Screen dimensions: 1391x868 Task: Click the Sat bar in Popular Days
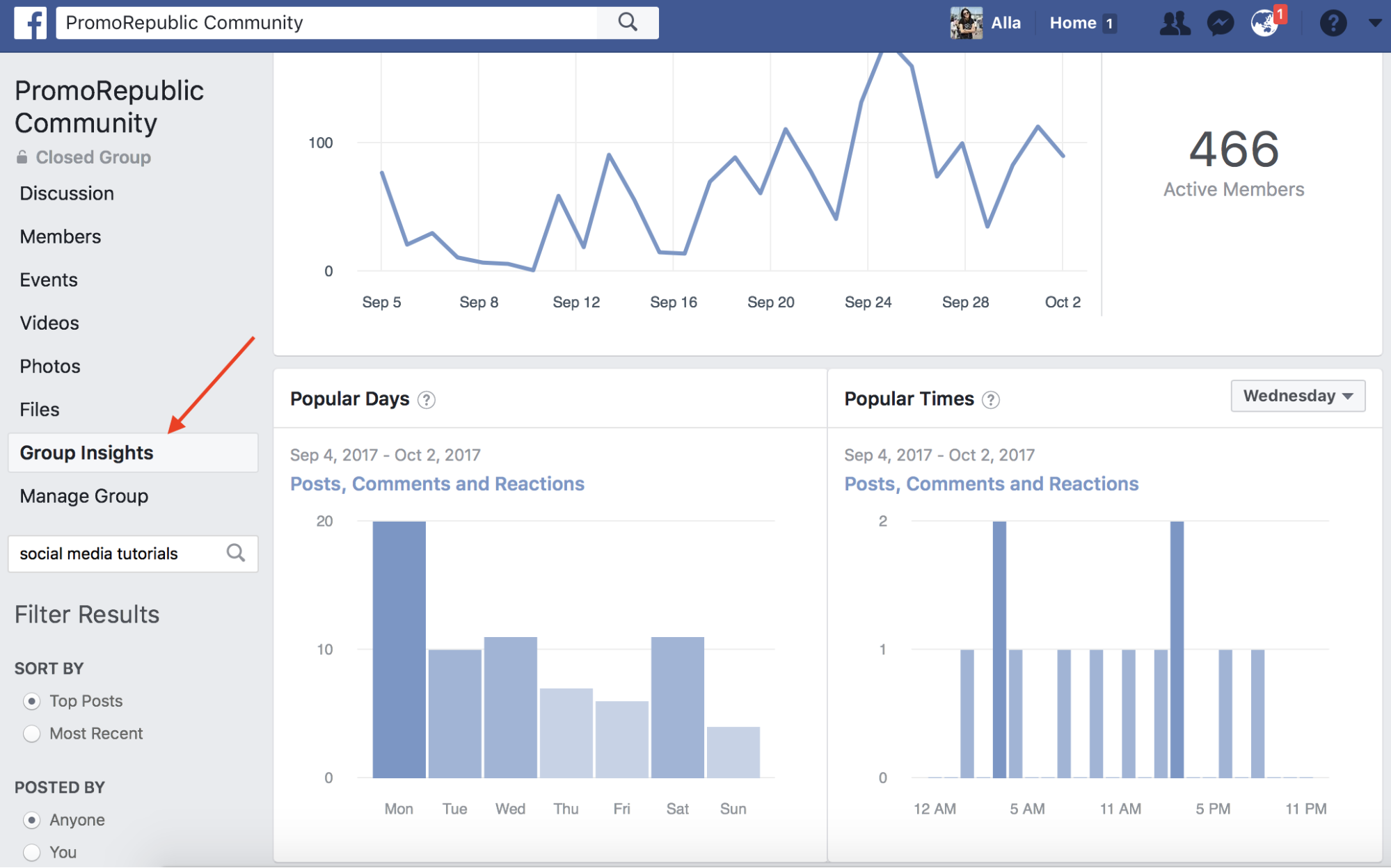tap(677, 707)
